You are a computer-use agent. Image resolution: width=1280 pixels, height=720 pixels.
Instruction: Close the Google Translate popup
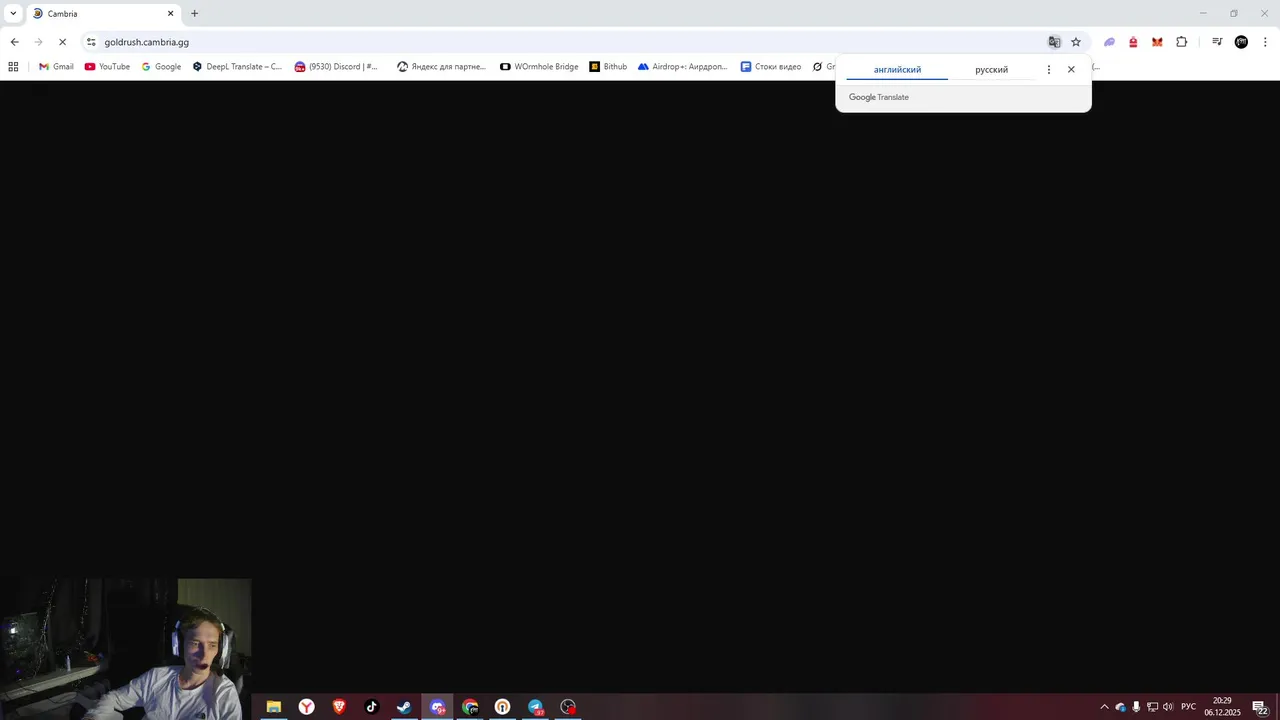(x=1071, y=70)
